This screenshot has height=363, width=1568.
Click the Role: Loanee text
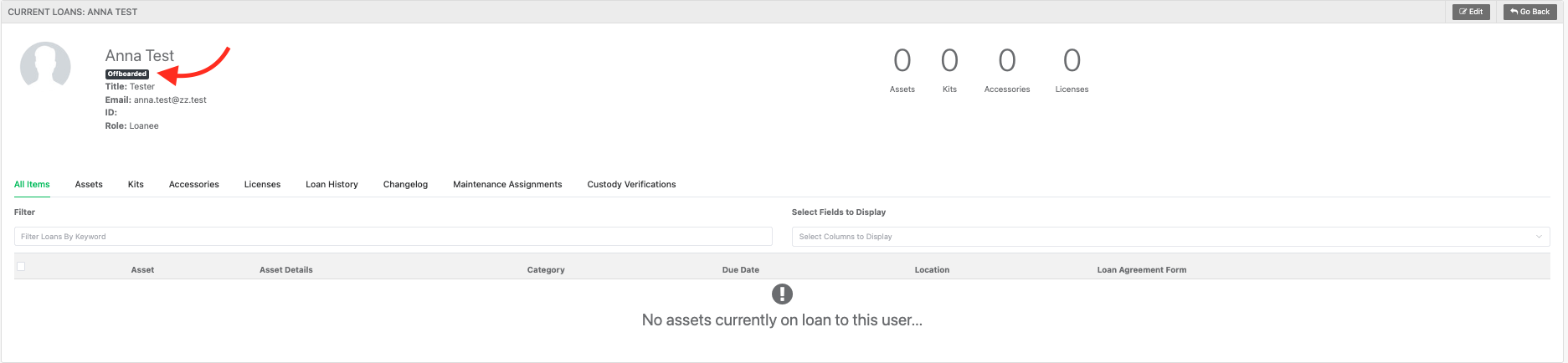coord(131,125)
